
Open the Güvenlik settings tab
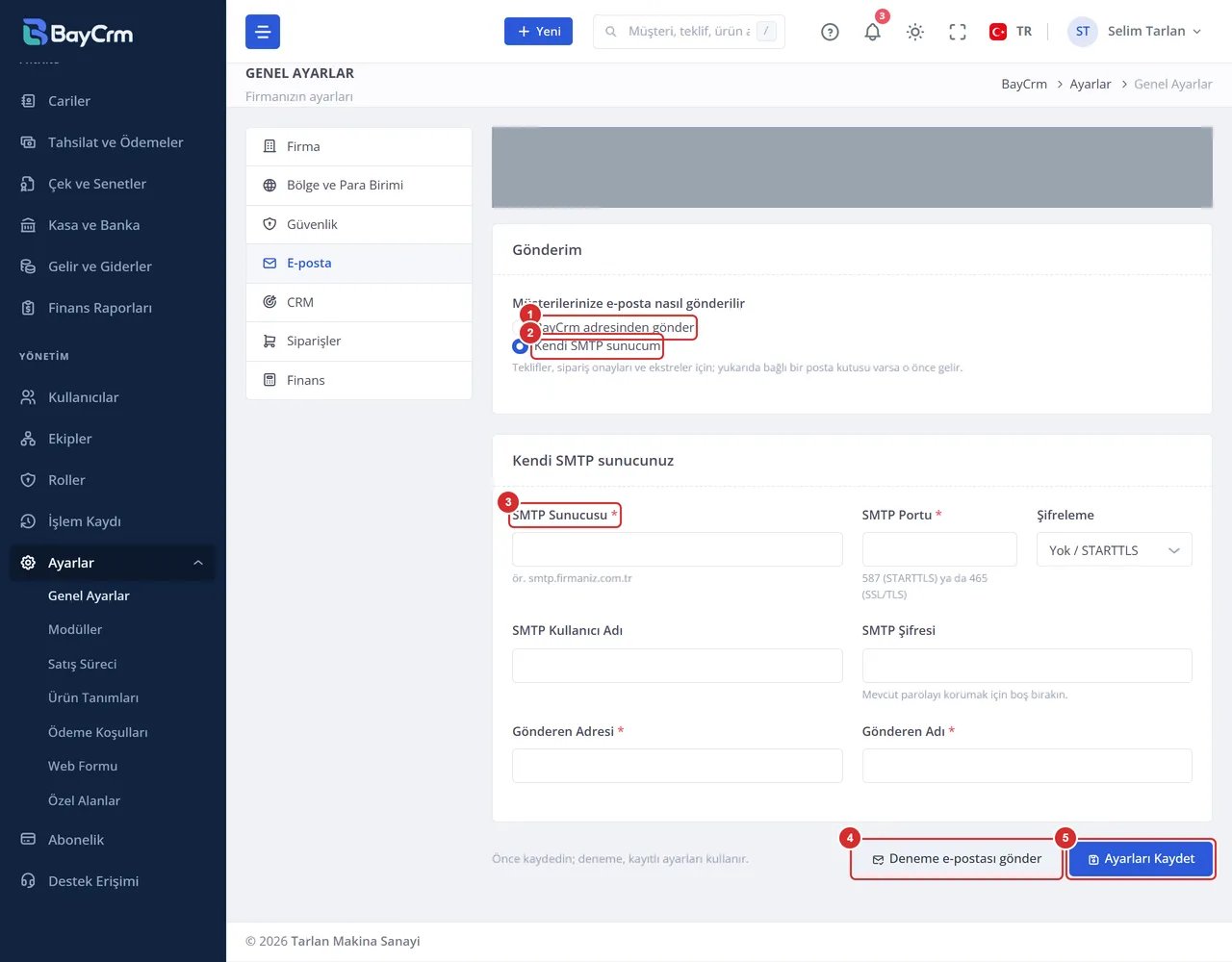tap(359, 224)
